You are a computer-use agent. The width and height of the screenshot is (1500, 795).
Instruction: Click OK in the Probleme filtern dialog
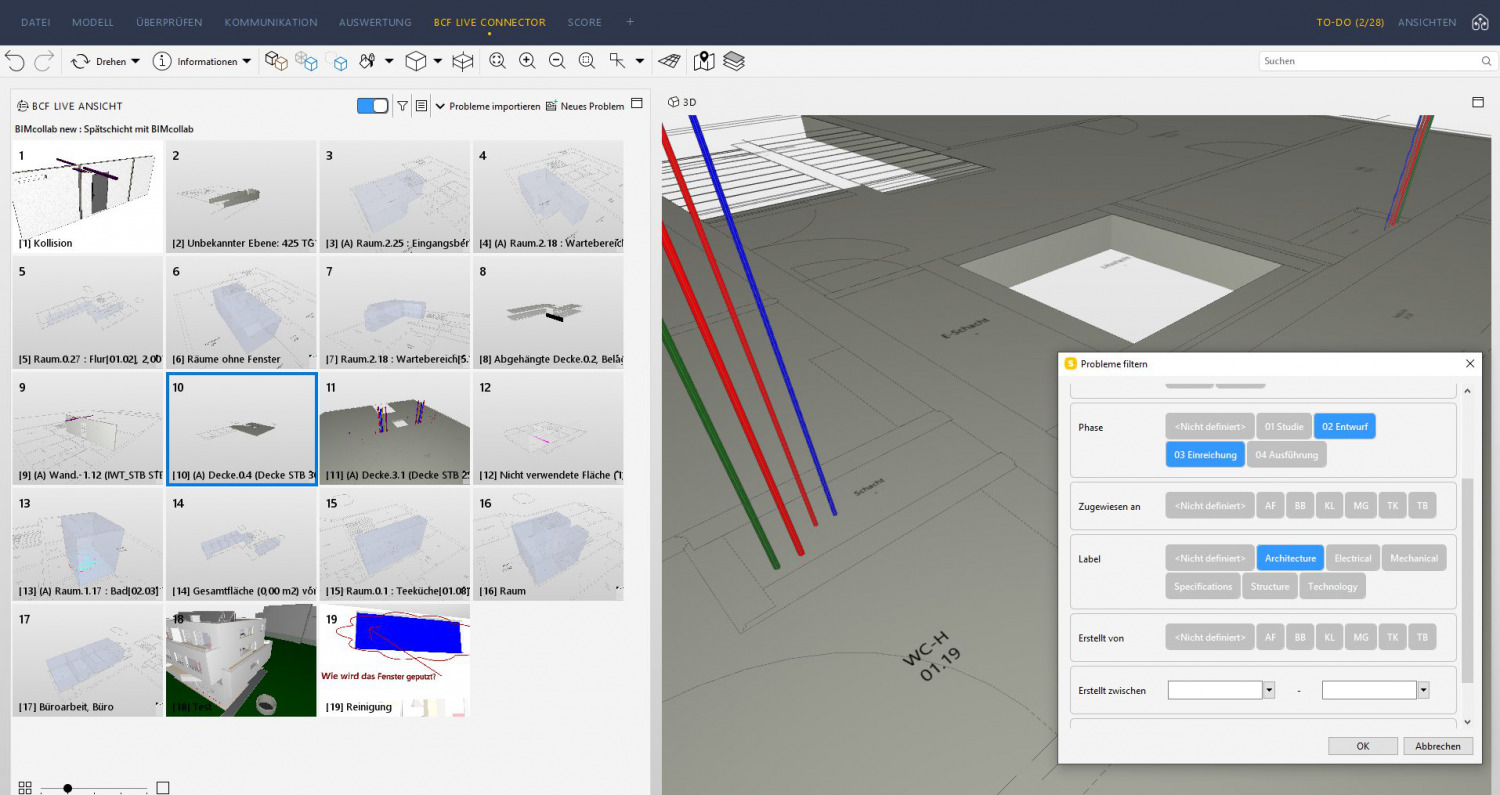(x=1362, y=746)
